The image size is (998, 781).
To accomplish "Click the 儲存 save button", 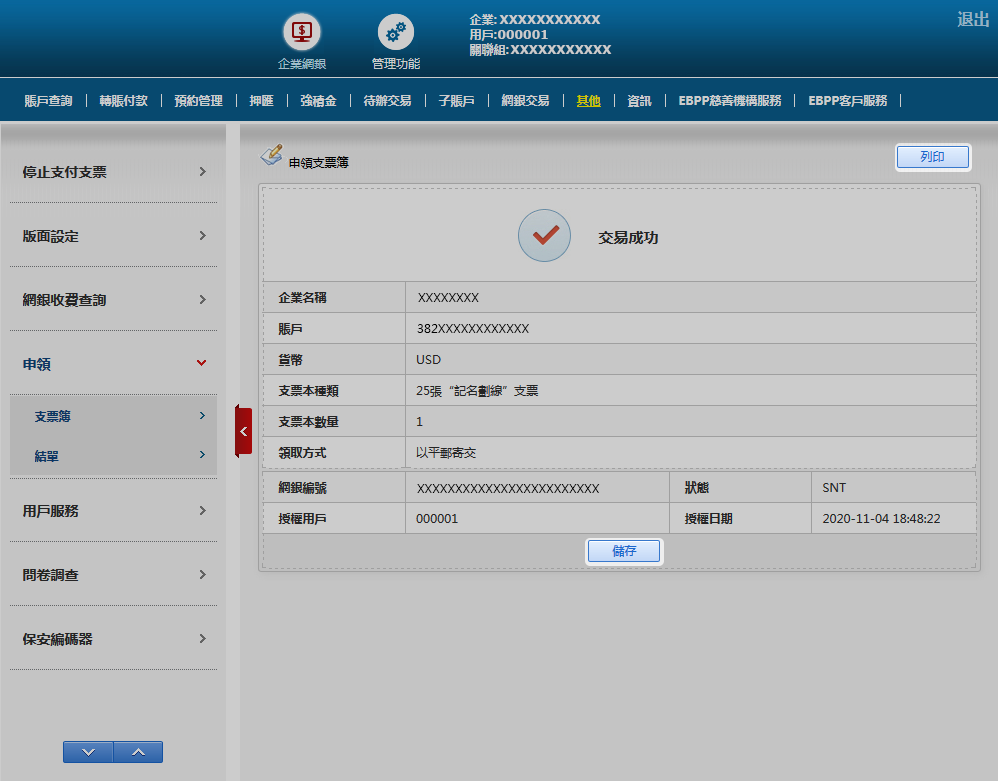I will click(624, 551).
